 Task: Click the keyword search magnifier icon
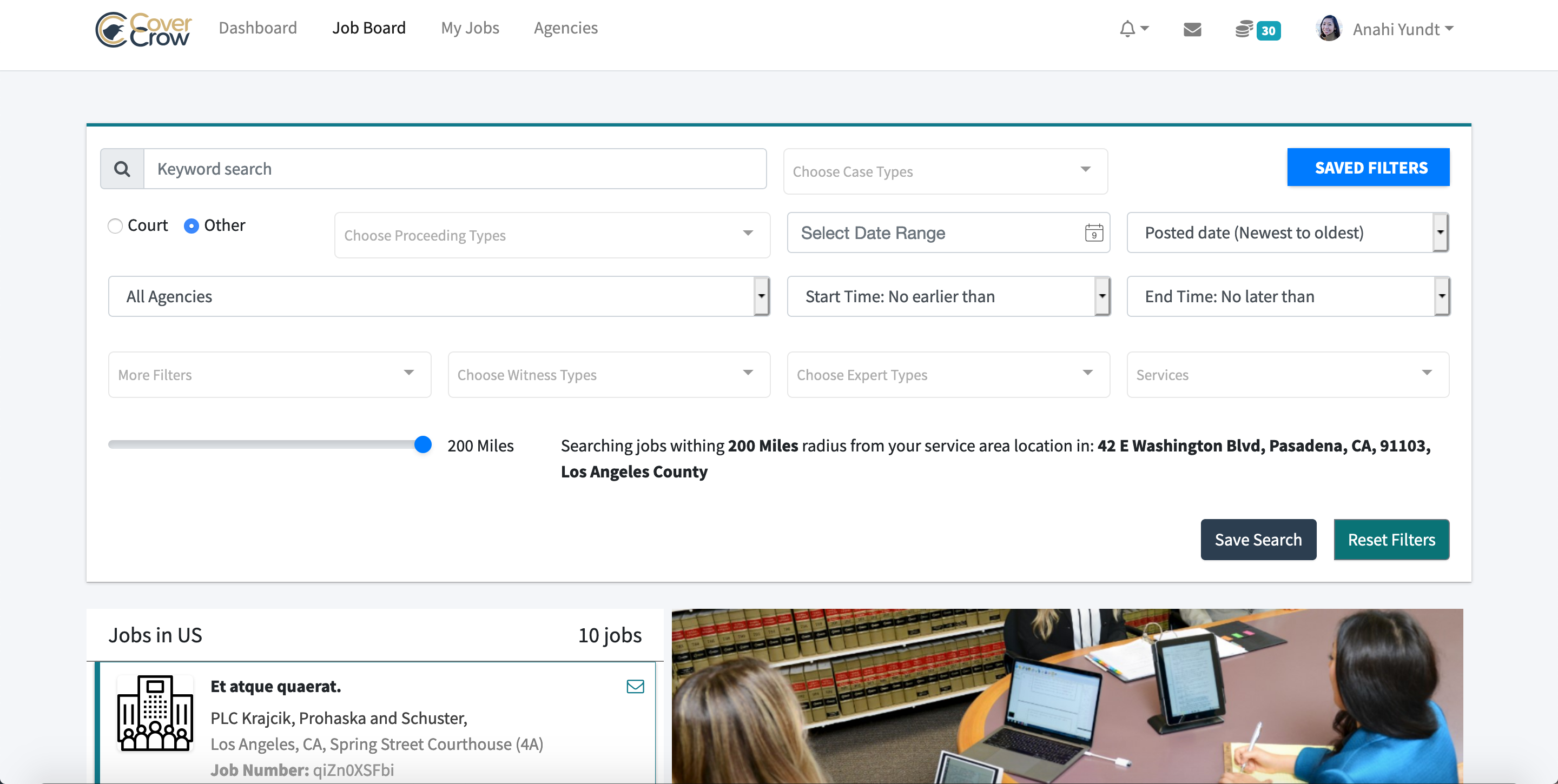click(122, 169)
